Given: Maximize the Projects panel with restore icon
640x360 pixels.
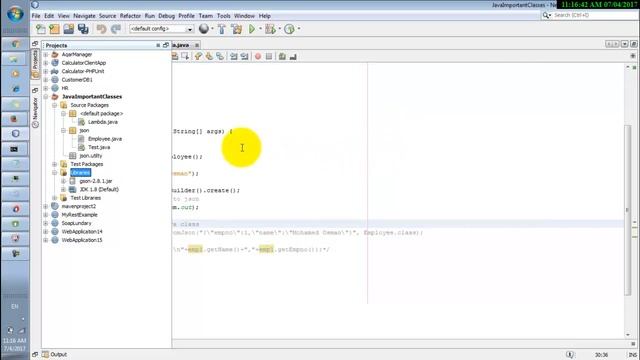Looking at the screenshot, I should 166,45.
